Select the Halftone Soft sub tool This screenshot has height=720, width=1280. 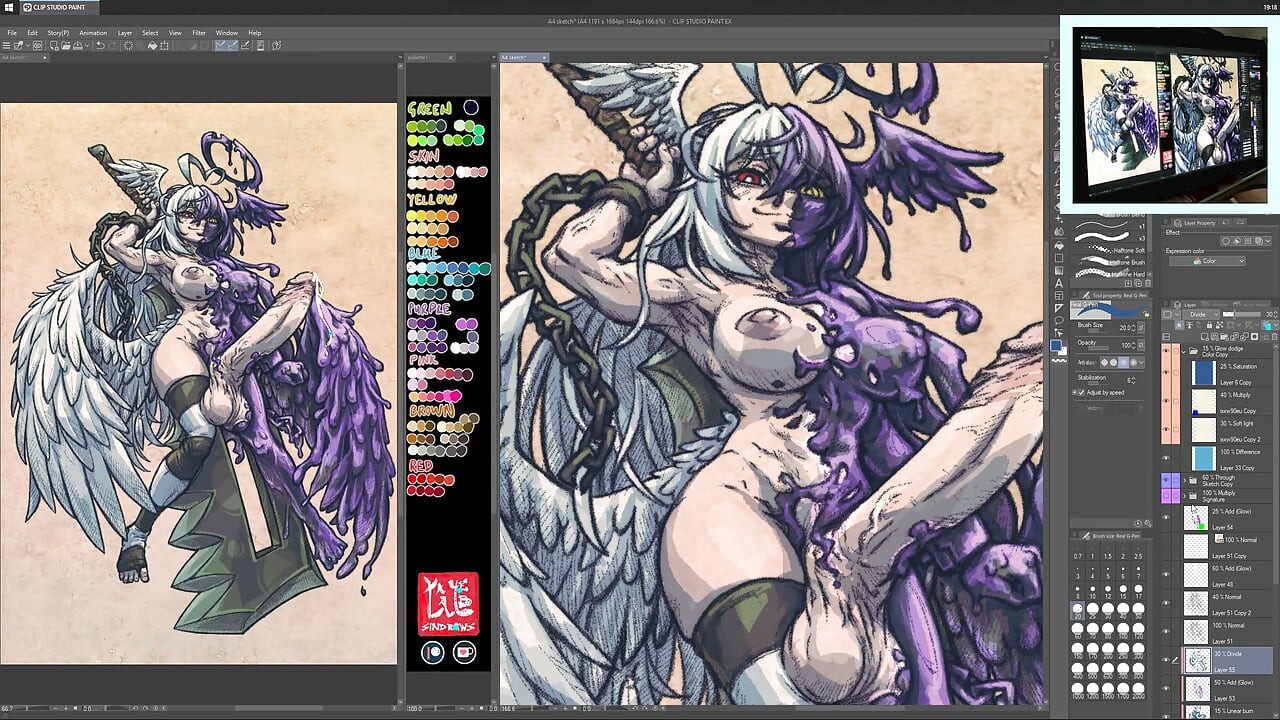(1110, 250)
